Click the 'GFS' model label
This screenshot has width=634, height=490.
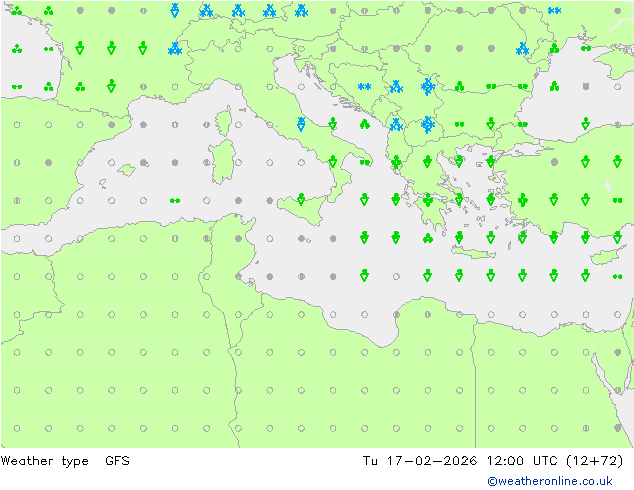tap(117, 460)
